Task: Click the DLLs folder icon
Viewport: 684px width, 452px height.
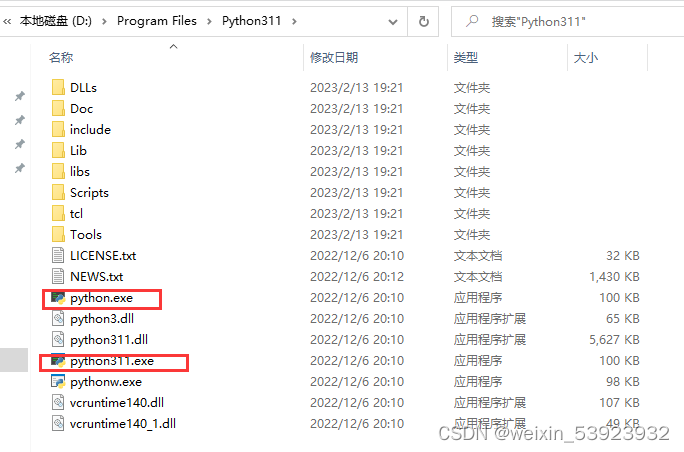Action: [58, 87]
